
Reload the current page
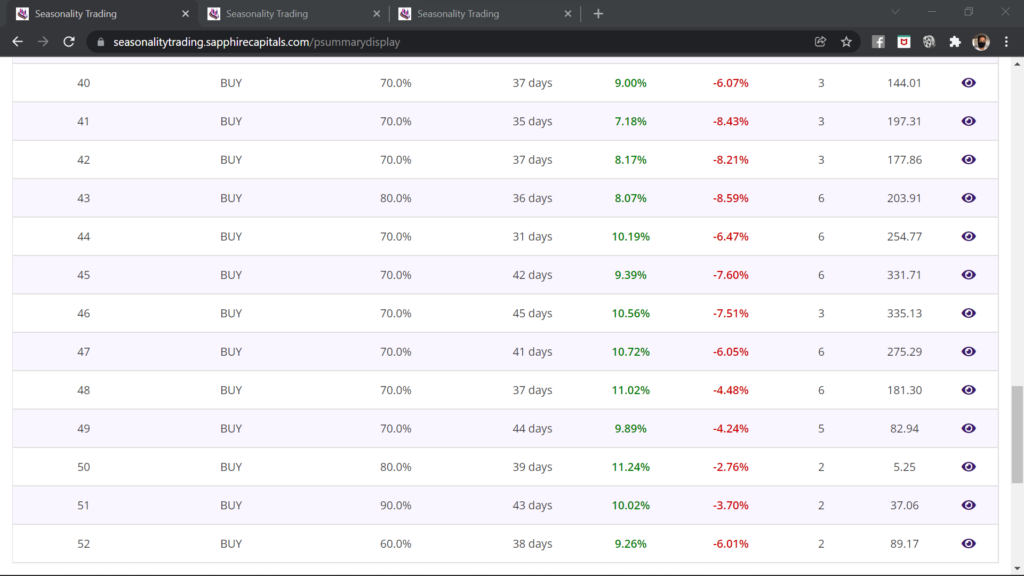click(69, 42)
